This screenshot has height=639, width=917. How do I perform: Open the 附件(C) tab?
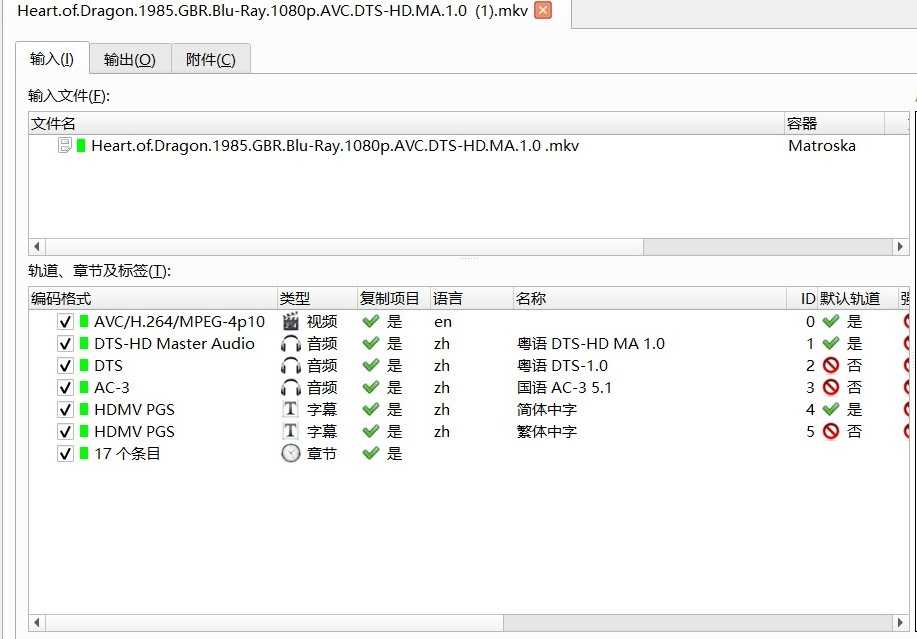[211, 60]
